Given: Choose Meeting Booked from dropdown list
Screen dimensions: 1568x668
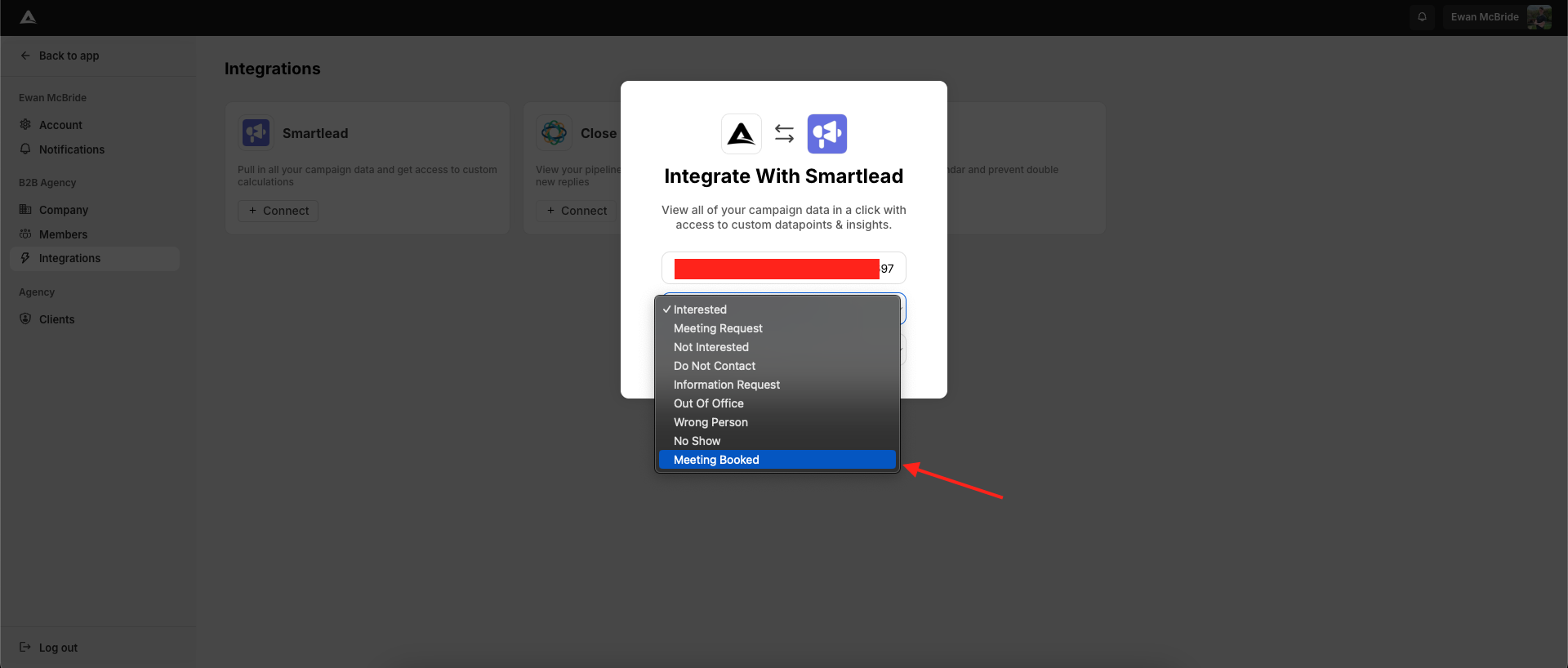Looking at the screenshot, I should click(x=716, y=460).
